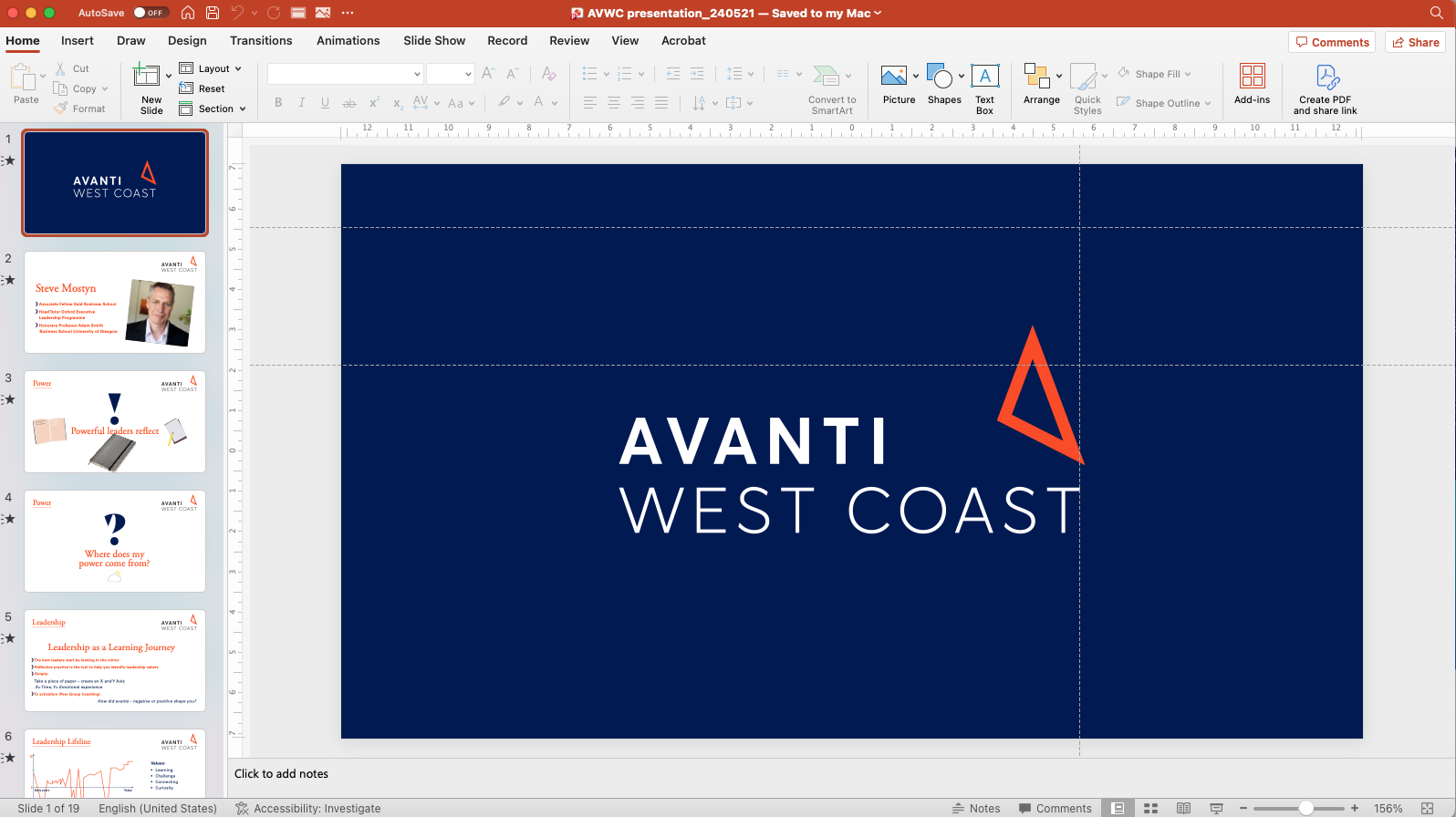Click the zoom slider handle
Viewport: 1456px width, 817px height.
click(1306, 808)
